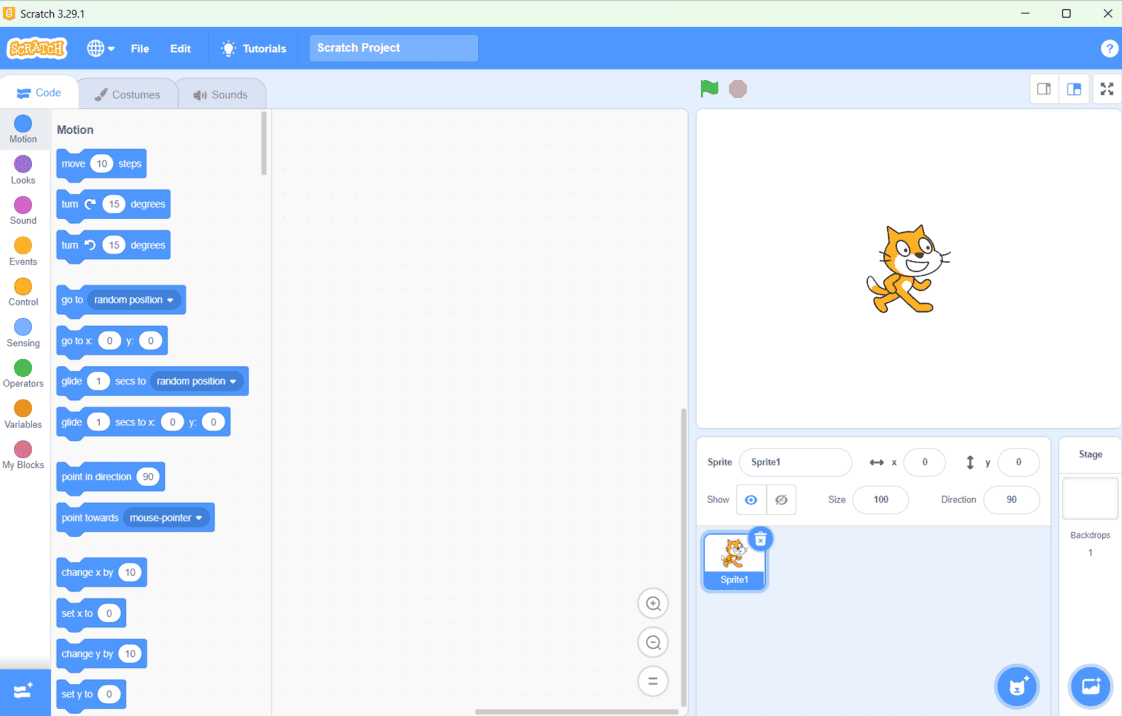Switch to the small stage layout
This screenshot has height=716, width=1122.
(x=1044, y=89)
